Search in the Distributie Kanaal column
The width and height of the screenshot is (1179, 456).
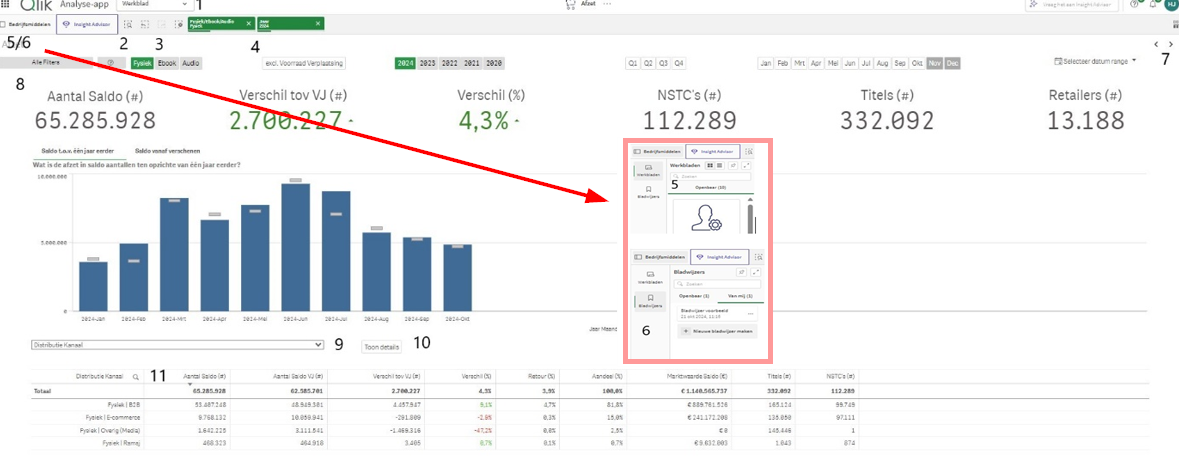(x=136, y=375)
